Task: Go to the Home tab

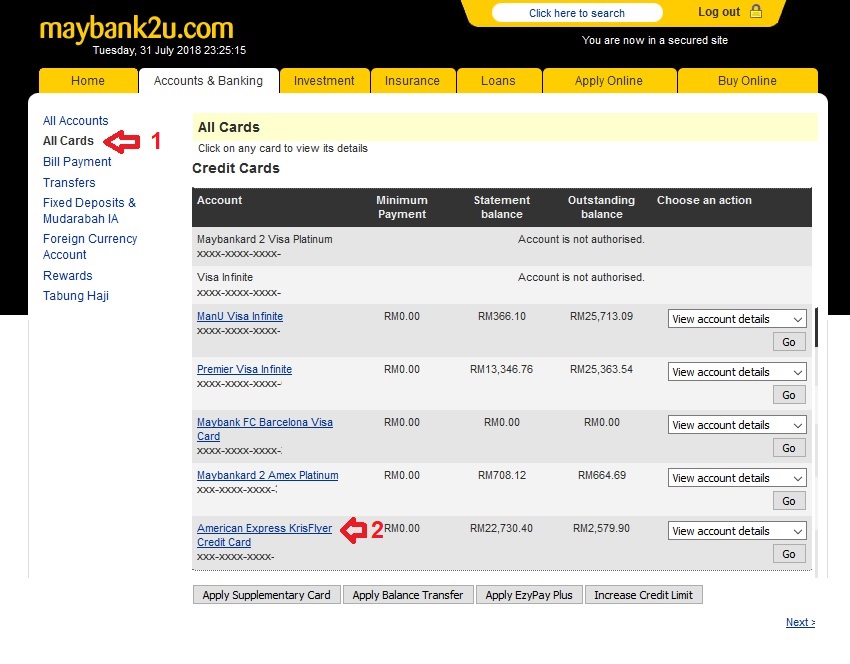Action: pos(88,81)
